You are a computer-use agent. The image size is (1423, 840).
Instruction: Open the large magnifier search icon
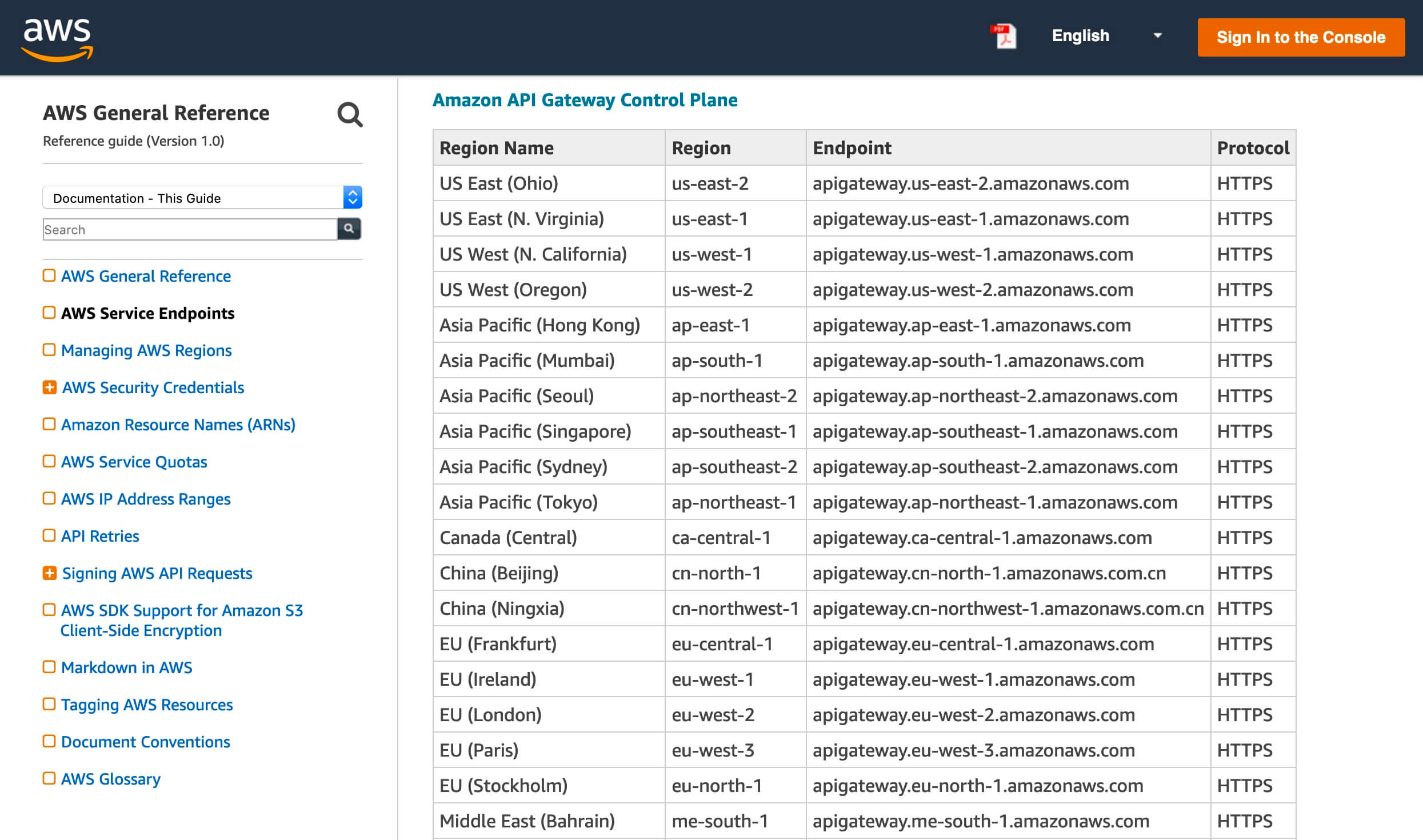pyautogui.click(x=350, y=114)
